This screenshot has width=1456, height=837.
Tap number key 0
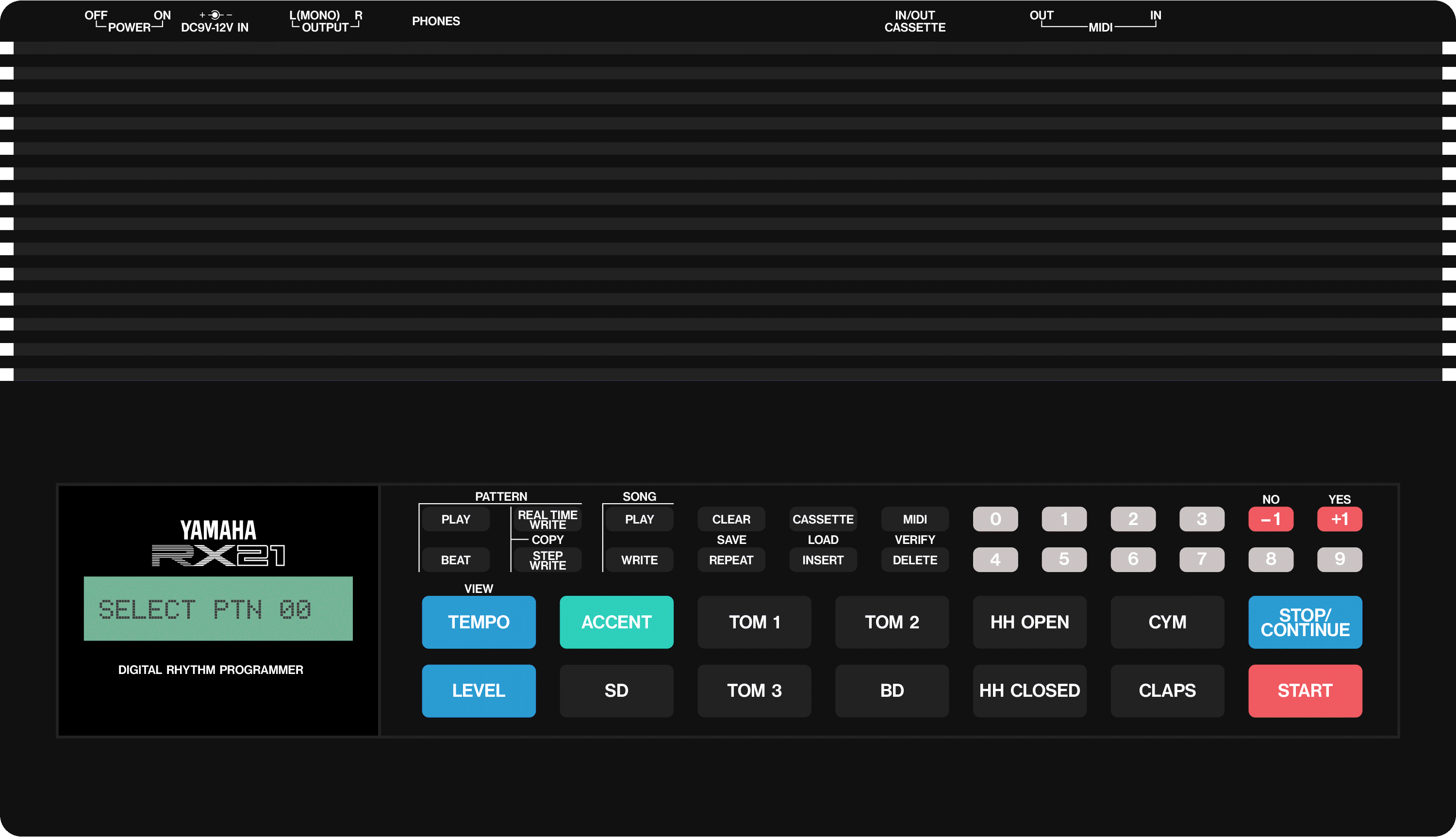995,519
